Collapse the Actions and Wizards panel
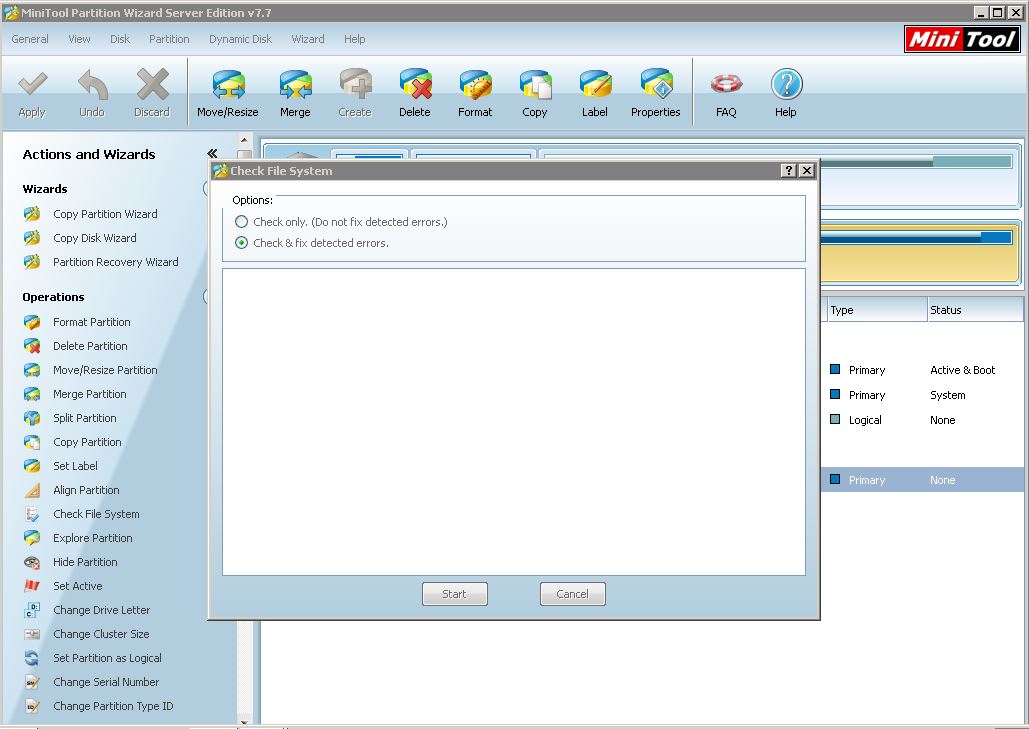1029x729 pixels. tap(212, 154)
